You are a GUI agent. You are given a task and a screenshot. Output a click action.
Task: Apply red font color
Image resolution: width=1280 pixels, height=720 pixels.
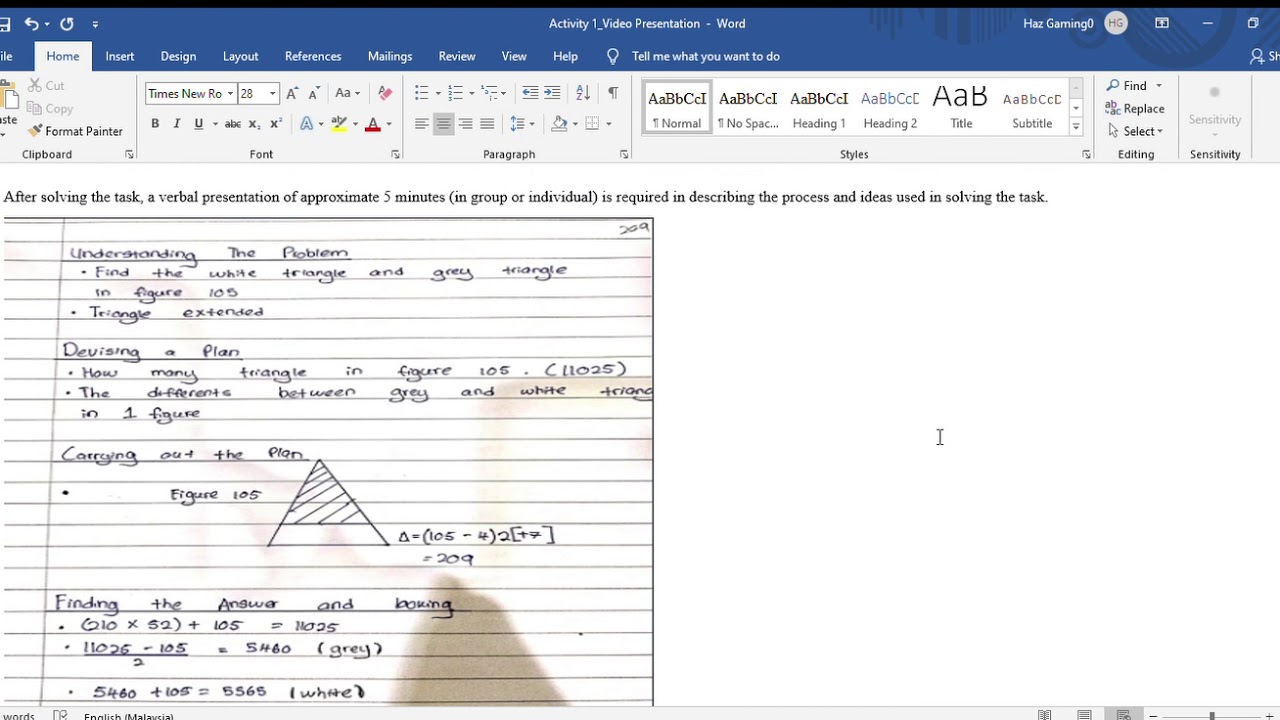click(373, 124)
